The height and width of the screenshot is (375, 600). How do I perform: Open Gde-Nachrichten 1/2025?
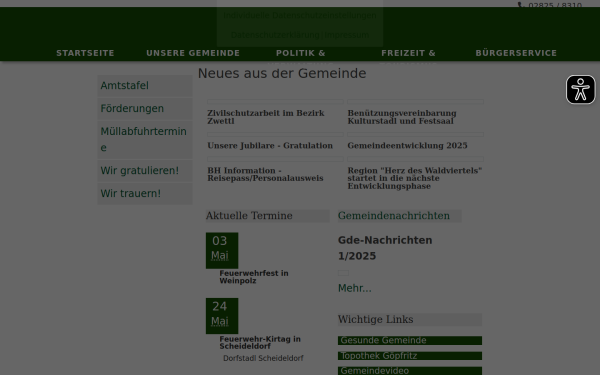coord(385,248)
